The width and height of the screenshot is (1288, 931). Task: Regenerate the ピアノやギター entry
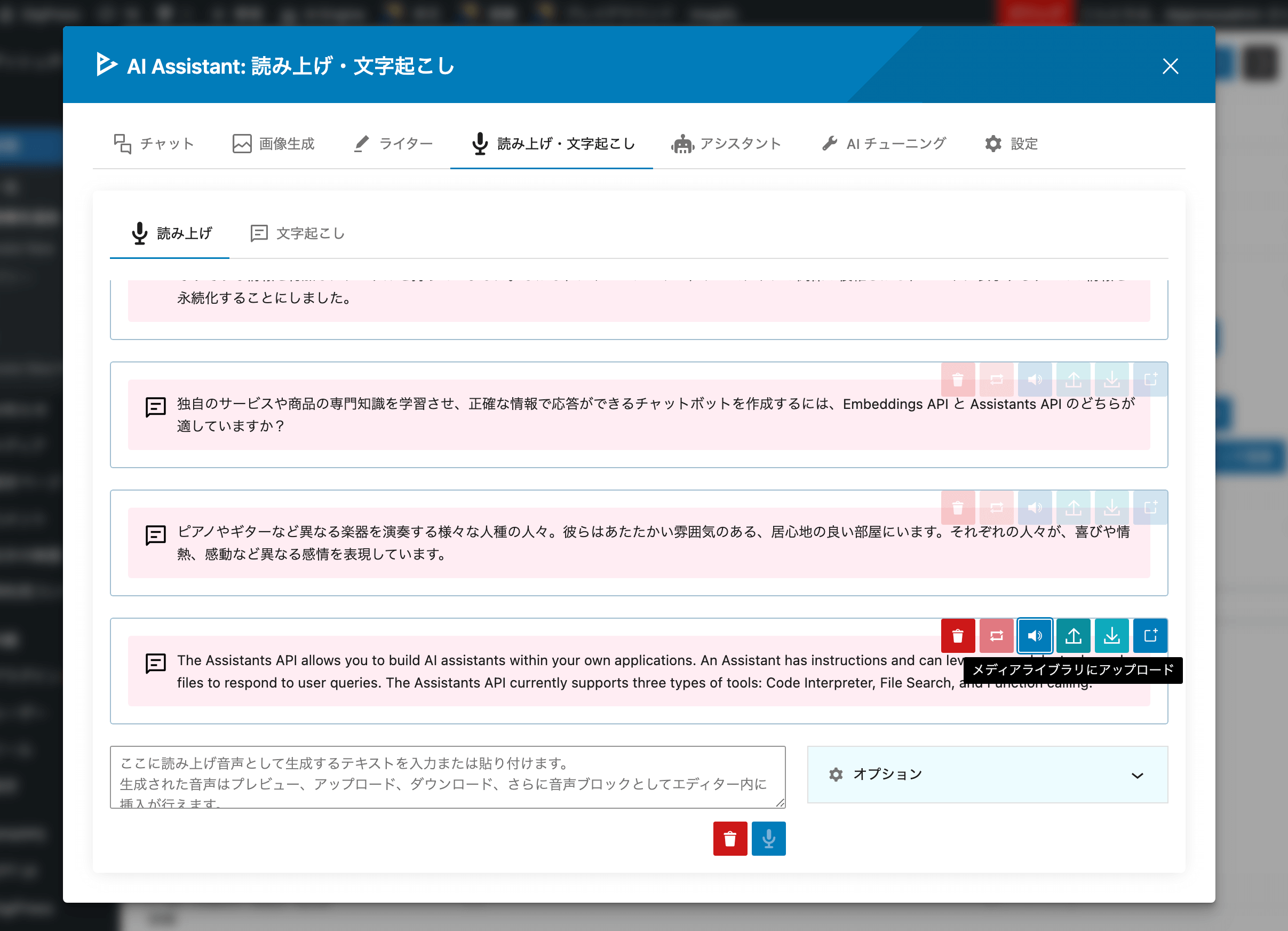[997, 508]
